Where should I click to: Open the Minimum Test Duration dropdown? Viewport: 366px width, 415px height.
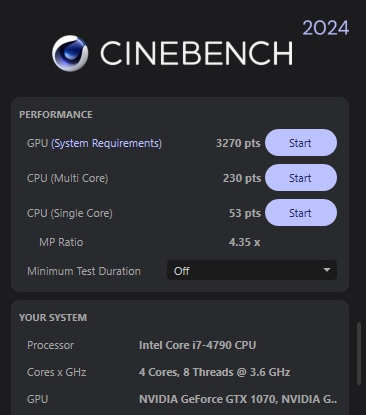[x=252, y=270]
